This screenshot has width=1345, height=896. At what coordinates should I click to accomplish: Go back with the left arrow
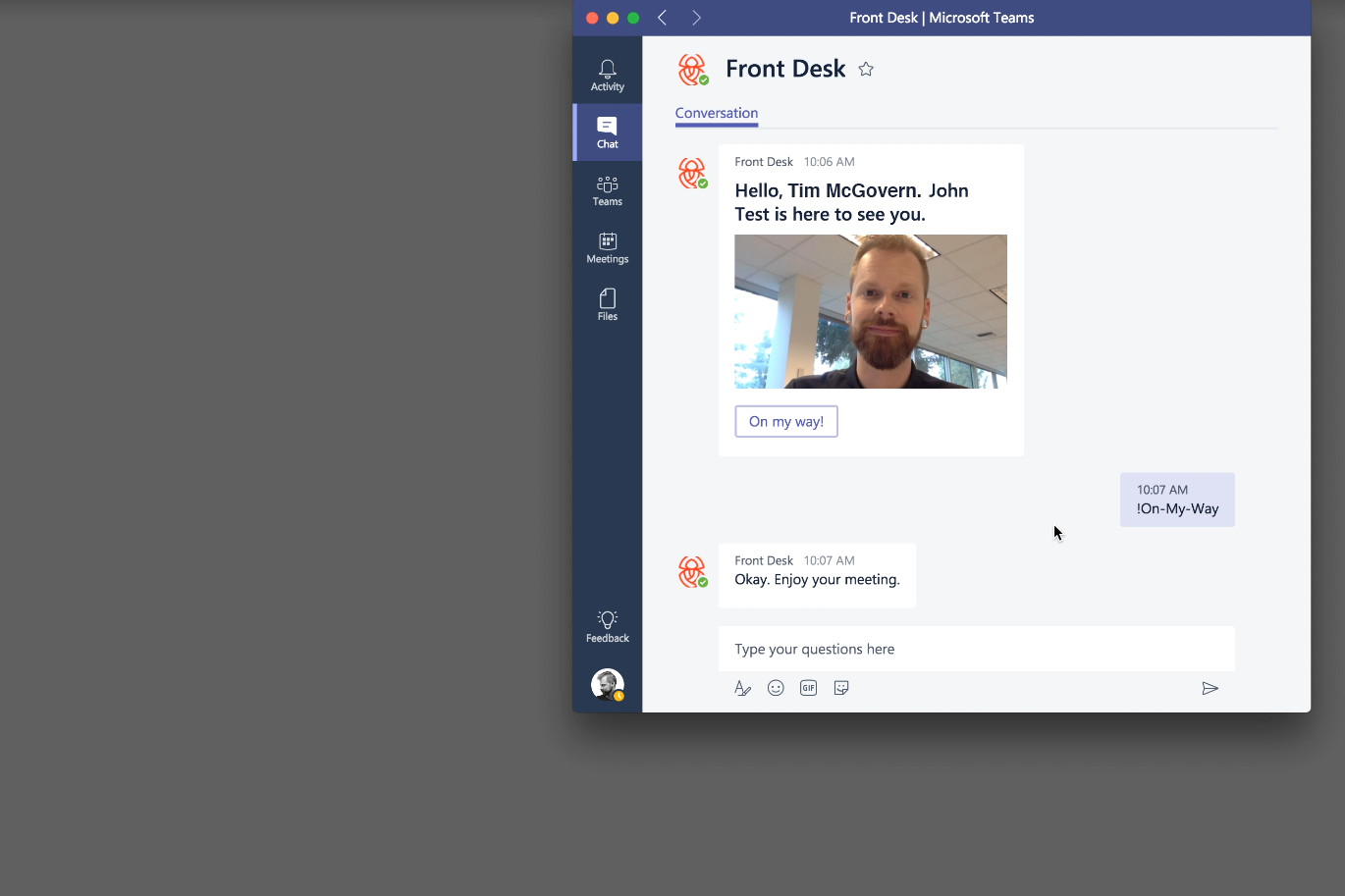tap(663, 18)
